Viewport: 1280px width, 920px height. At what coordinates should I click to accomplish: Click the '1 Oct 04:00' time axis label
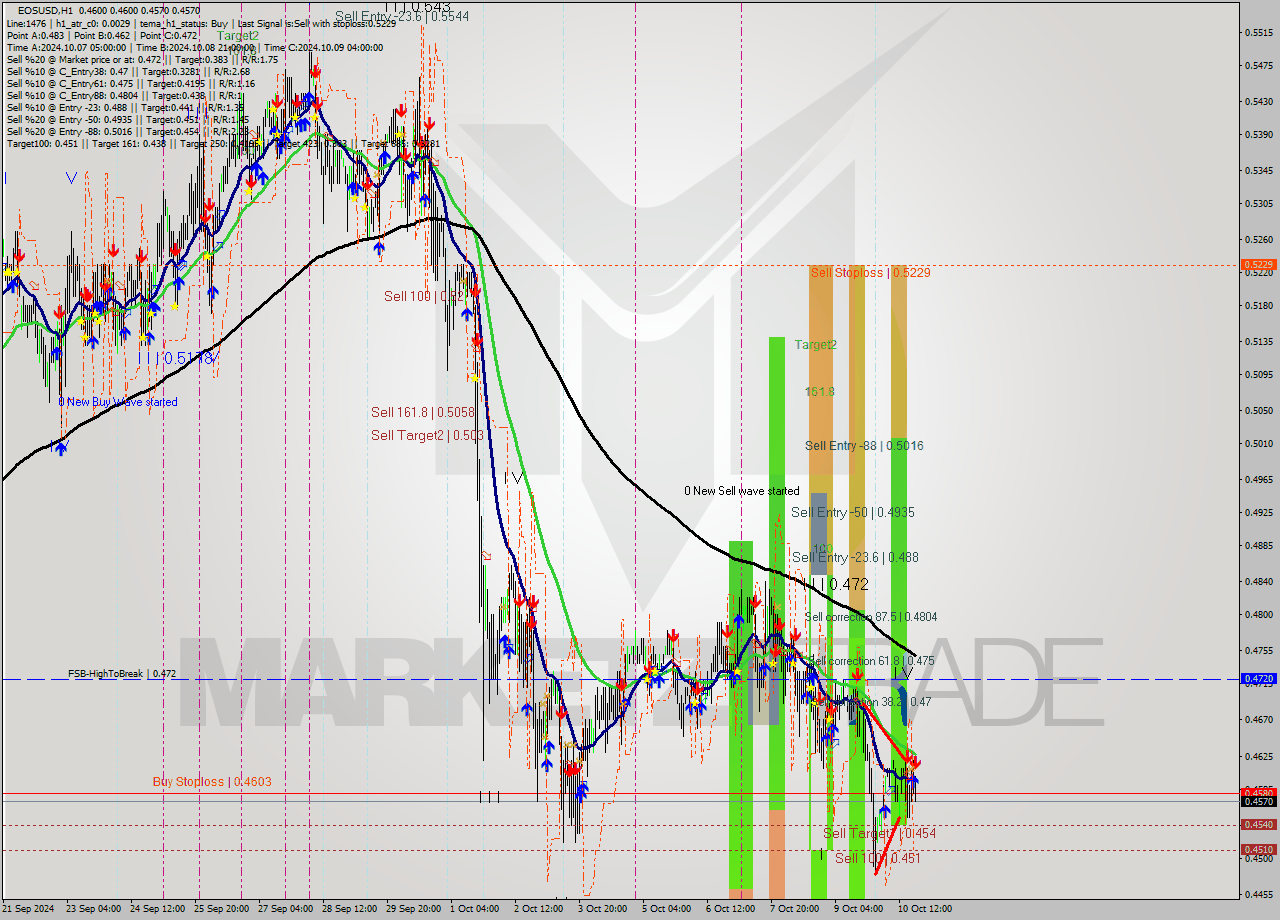[475, 909]
